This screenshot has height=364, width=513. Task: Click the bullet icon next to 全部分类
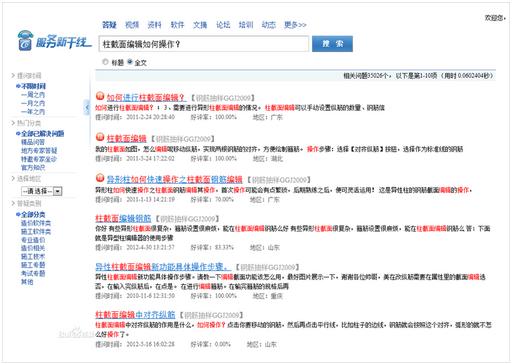[18, 214]
